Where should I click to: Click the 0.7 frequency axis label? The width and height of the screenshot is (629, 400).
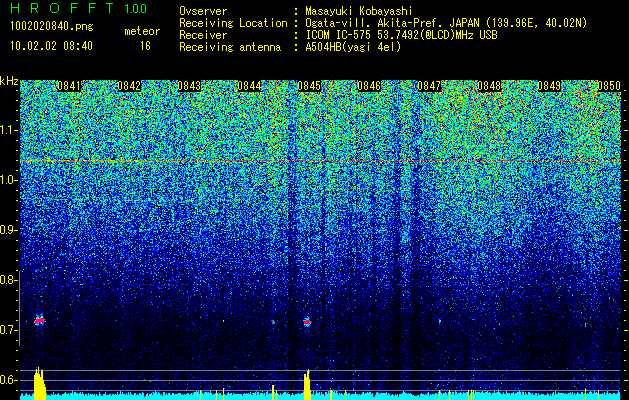coord(9,330)
